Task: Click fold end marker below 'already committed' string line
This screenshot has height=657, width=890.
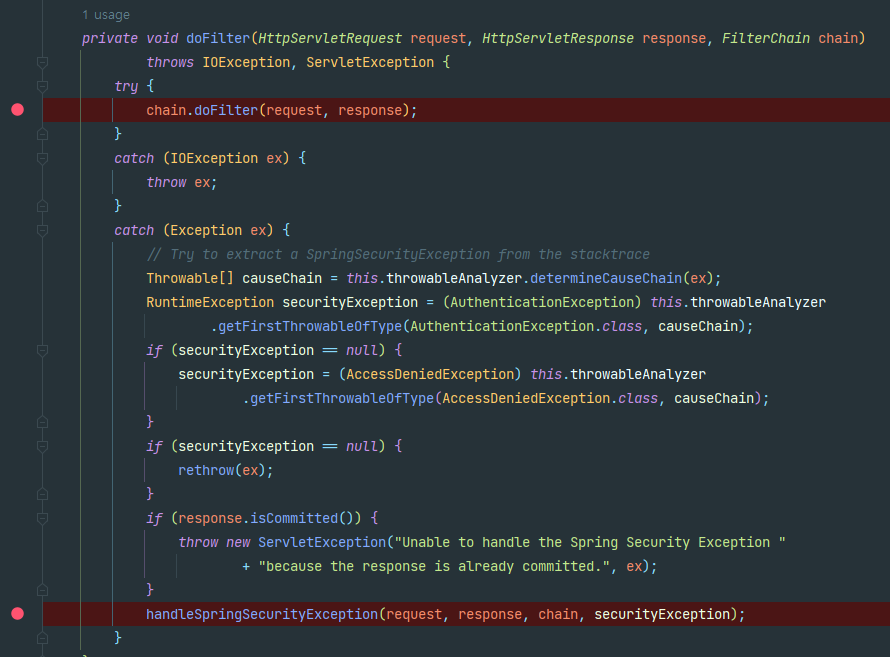Action: (42, 589)
